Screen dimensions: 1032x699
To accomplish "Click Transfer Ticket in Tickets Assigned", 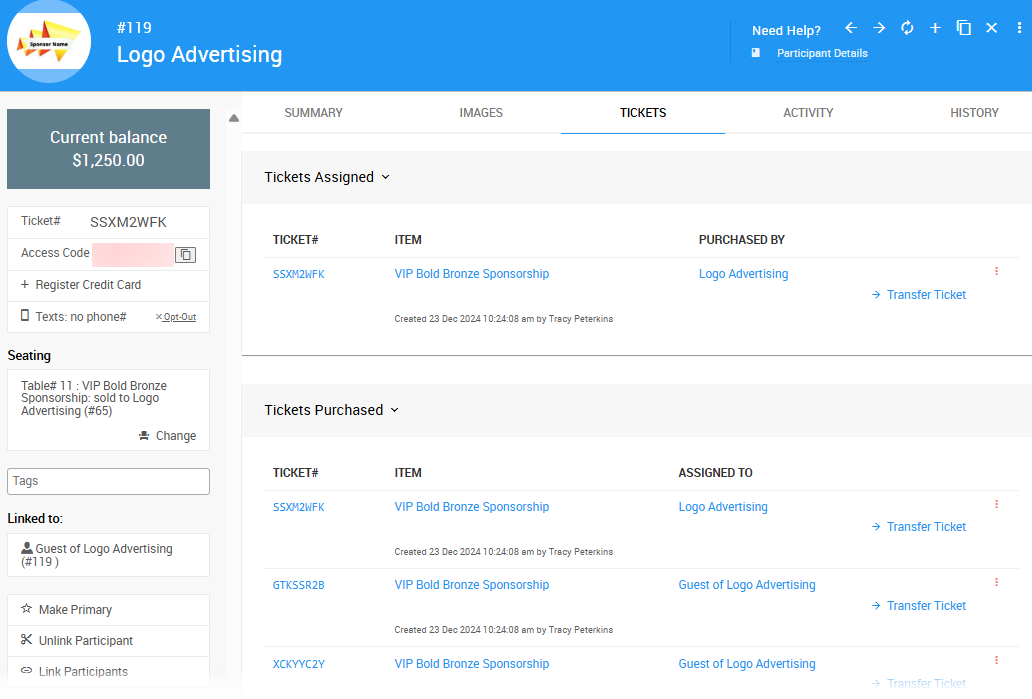I will pos(925,295).
